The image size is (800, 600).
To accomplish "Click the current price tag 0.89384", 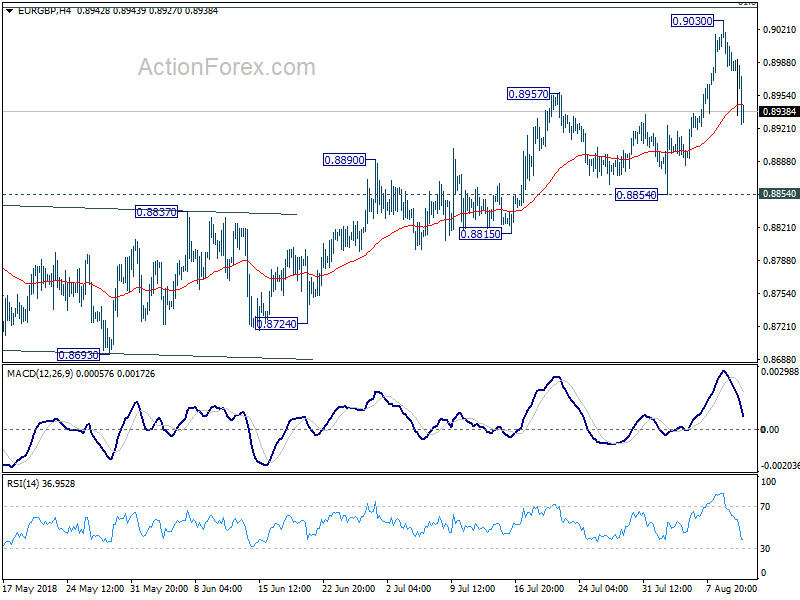I will [779, 112].
